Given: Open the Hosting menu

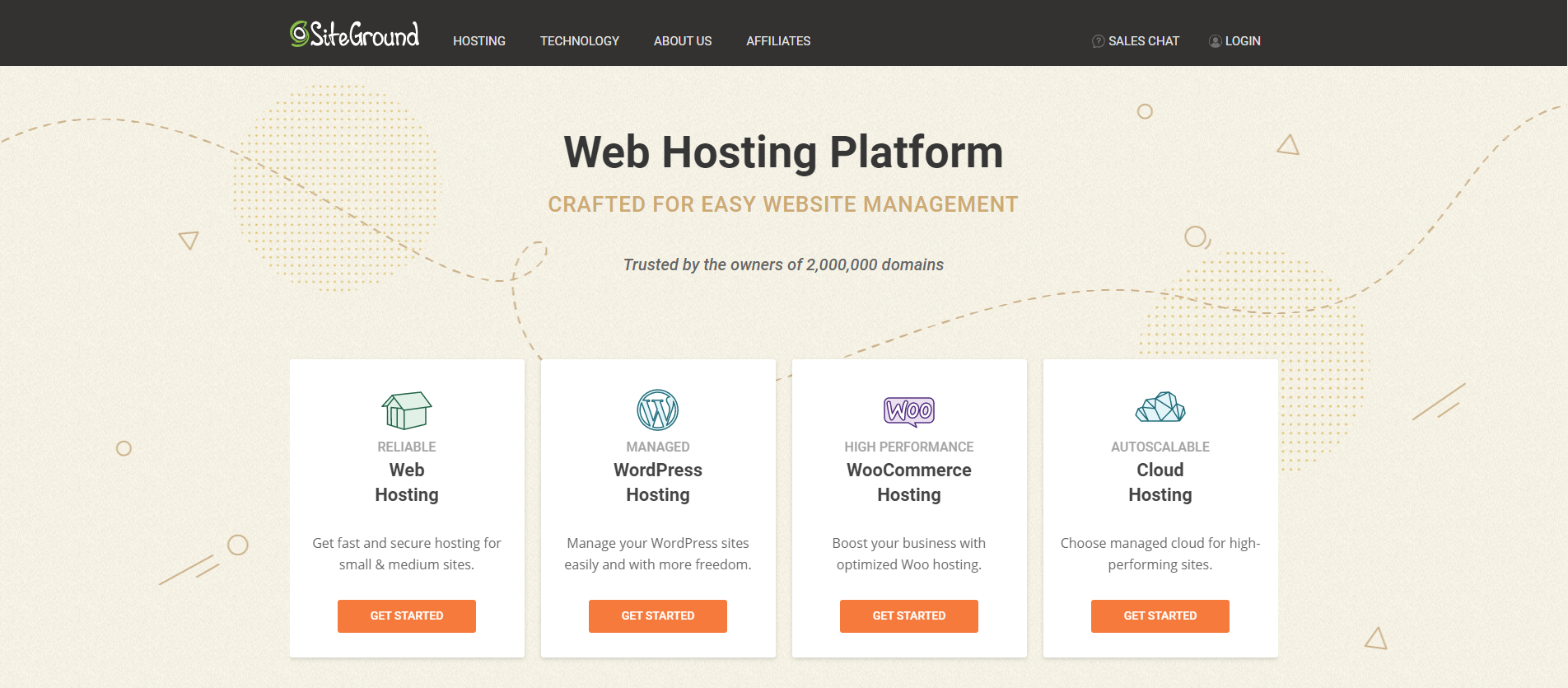Looking at the screenshot, I should (x=479, y=41).
